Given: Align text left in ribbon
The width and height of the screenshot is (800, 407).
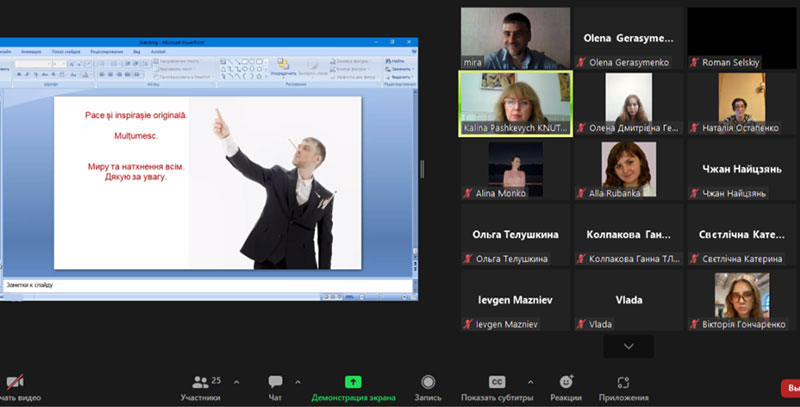Looking at the screenshot, I should [x=101, y=74].
